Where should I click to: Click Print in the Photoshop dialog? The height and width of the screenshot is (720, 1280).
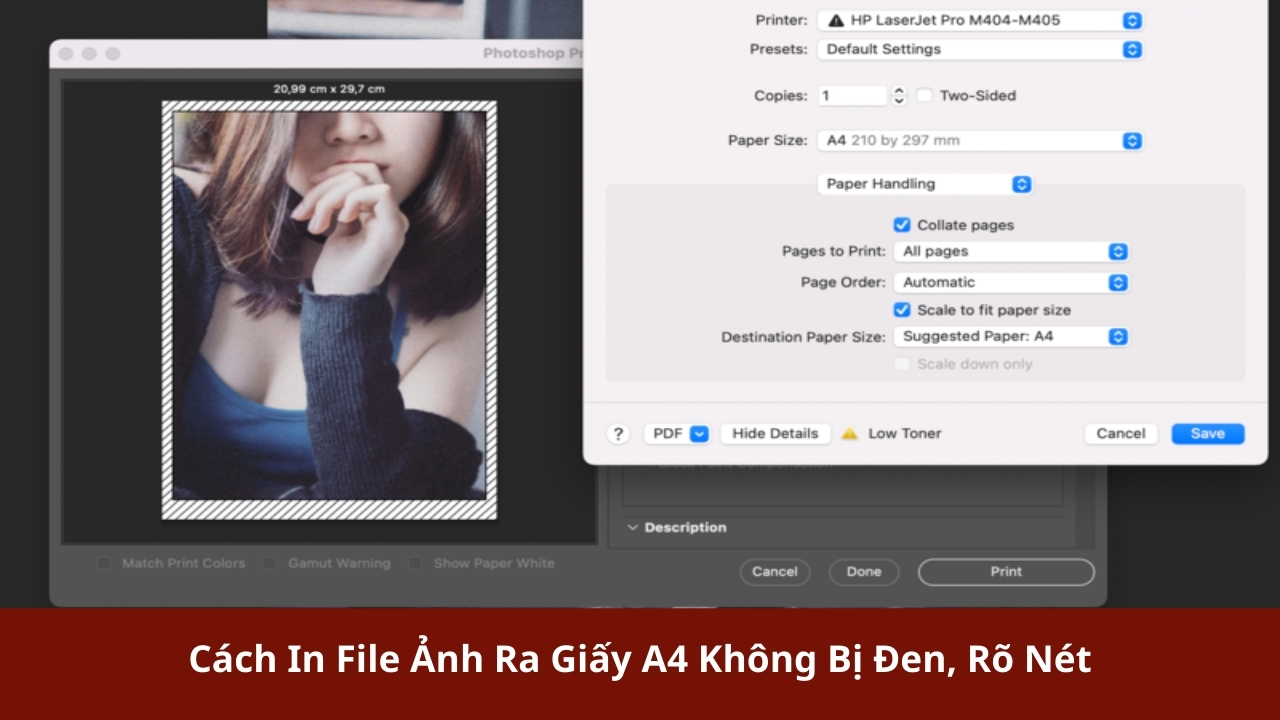pos(1005,571)
